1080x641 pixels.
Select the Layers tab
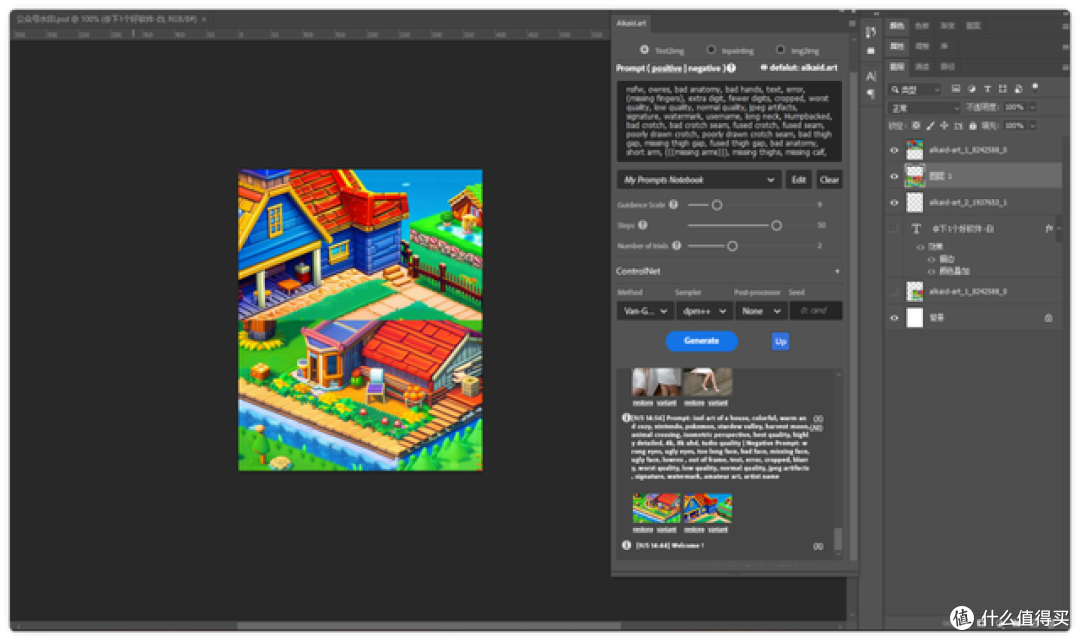[897, 67]
